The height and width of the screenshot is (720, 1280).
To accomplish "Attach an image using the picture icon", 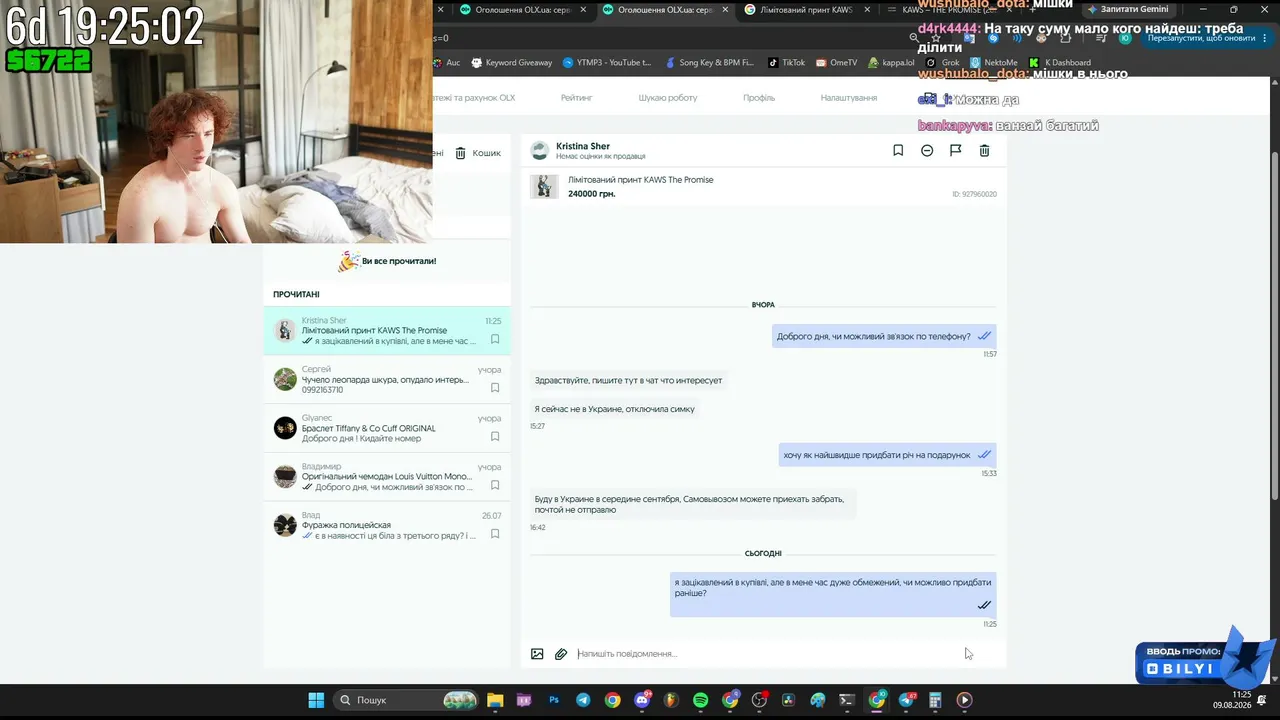I will [537, 654].
